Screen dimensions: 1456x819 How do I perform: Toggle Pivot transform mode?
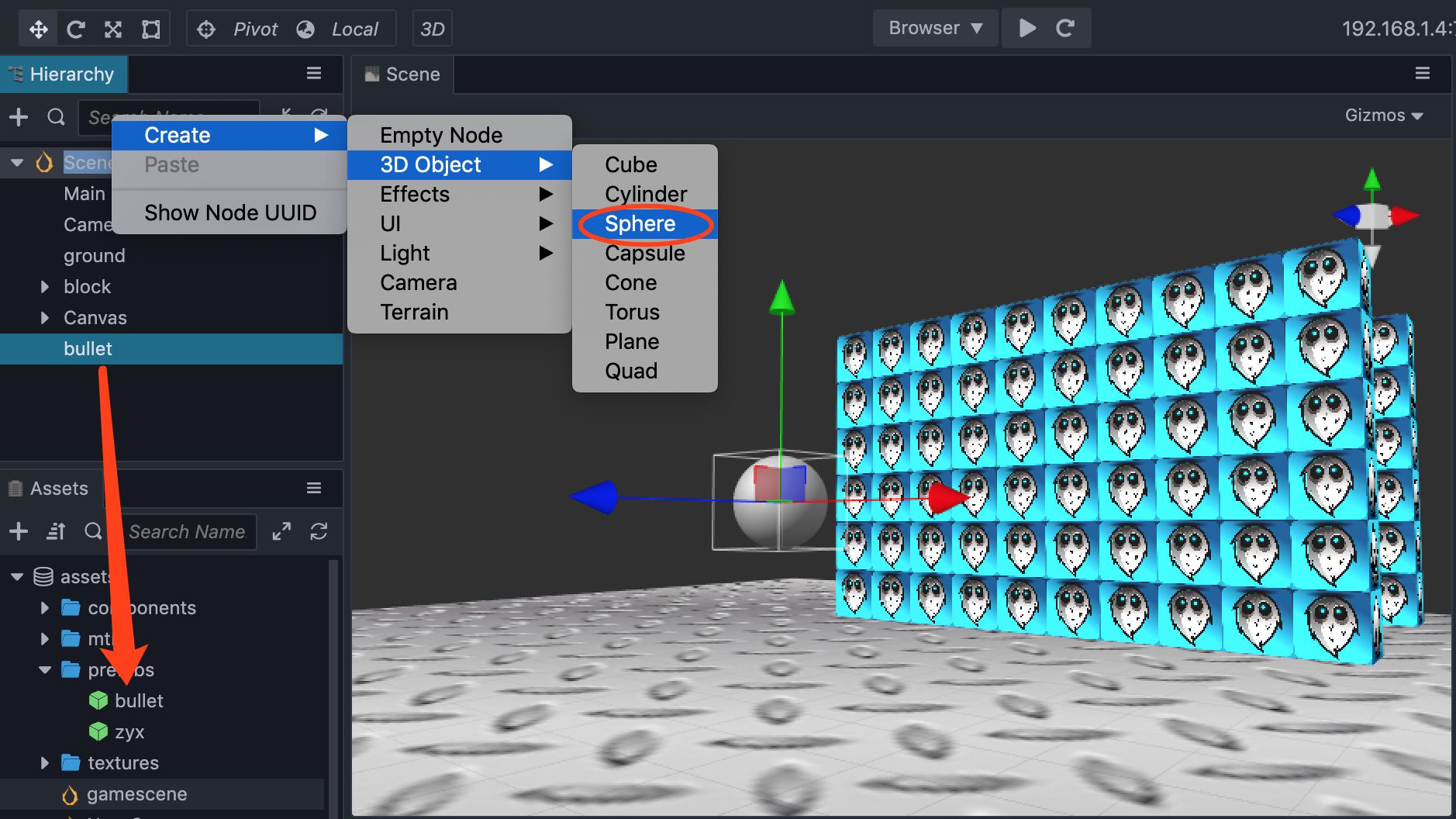(235, 28)
